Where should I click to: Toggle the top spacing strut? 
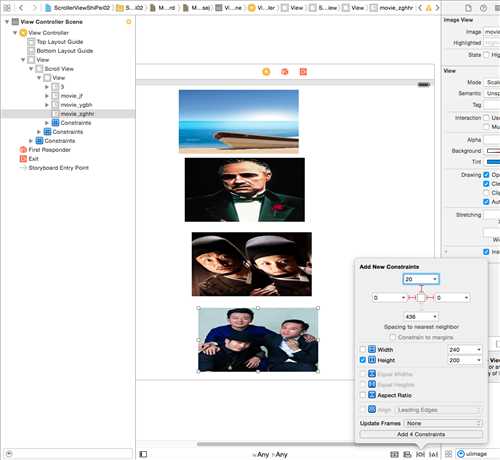pyautogui.click(x=421, y=289)
